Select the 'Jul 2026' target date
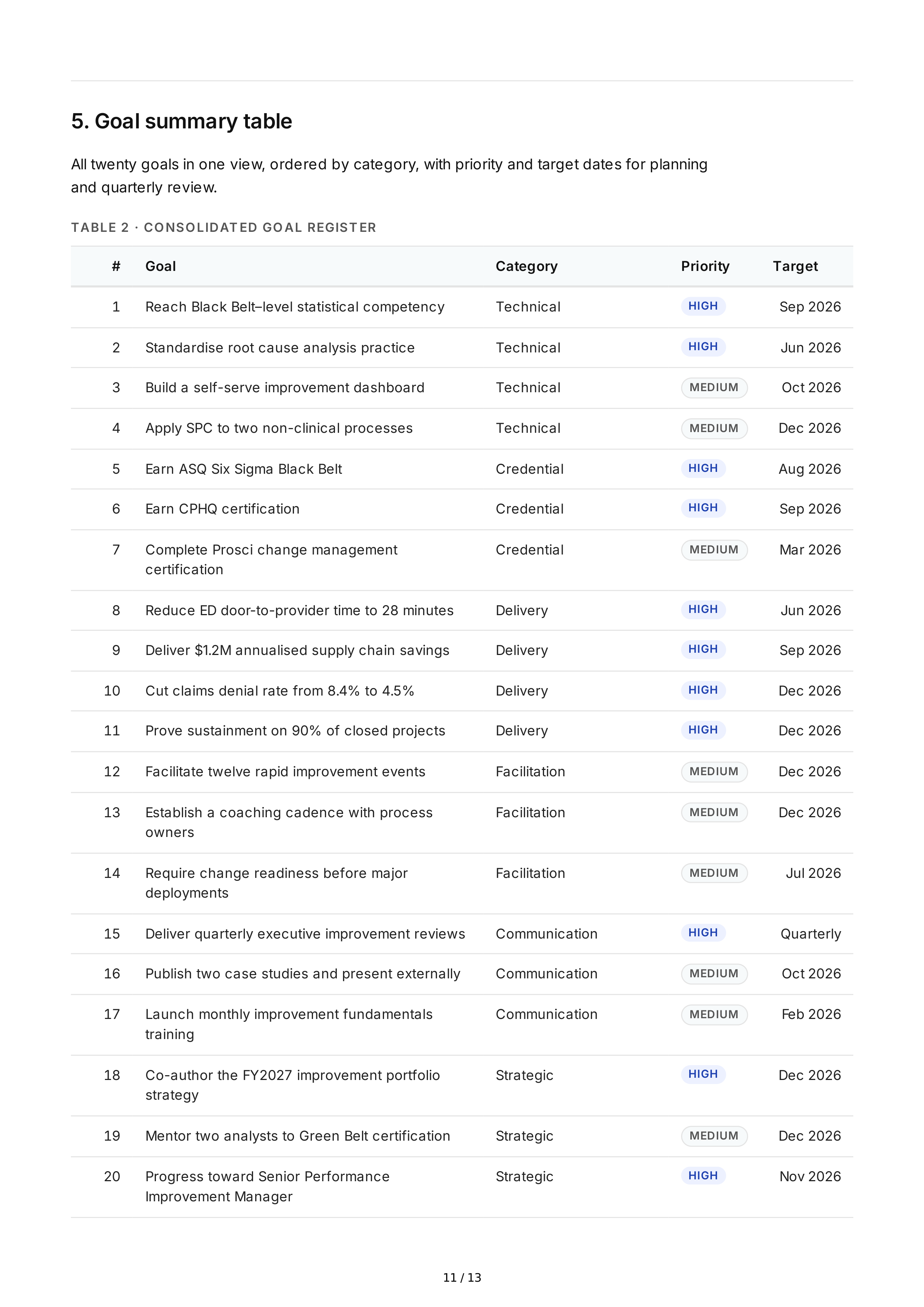Viewport: 924px width, 1307px height. (813, 873)
